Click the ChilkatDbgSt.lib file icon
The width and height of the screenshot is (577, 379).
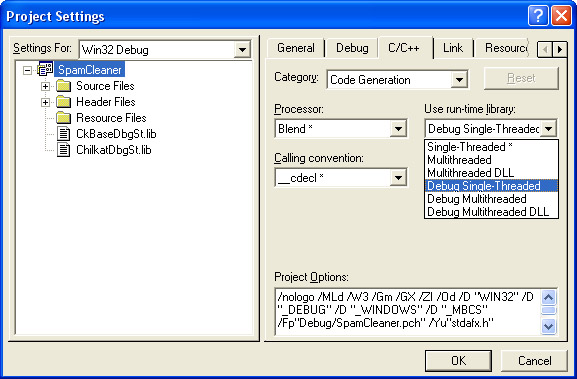click(x=63, y=150)
